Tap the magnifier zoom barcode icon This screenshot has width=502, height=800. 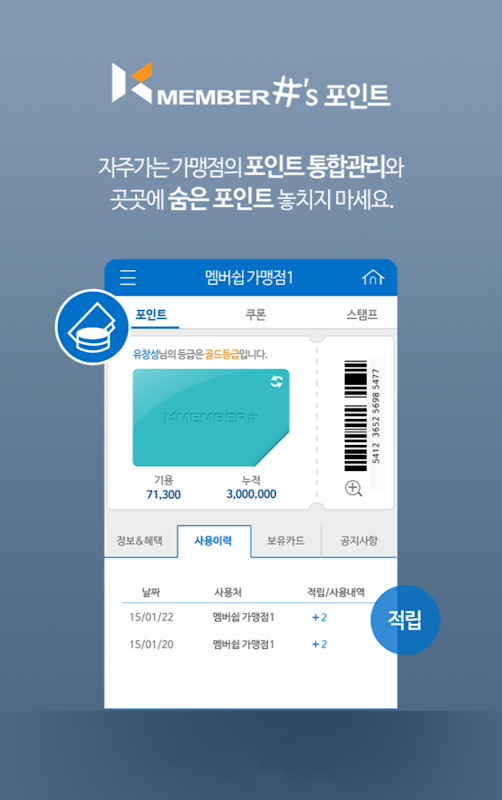coord(354,488)
